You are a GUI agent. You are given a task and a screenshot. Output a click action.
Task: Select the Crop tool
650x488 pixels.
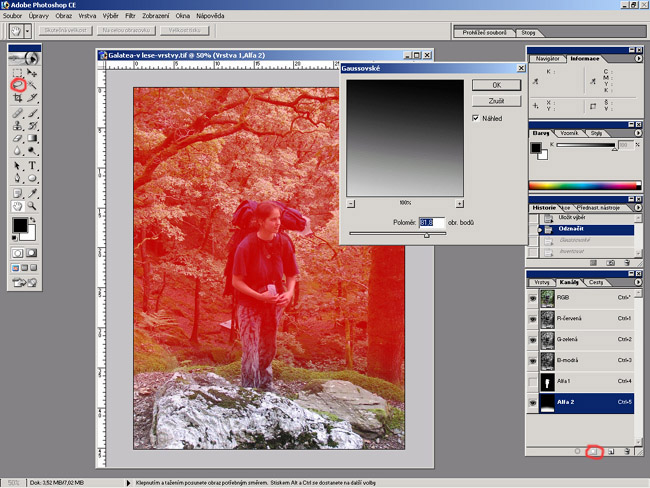click(17, 99)
